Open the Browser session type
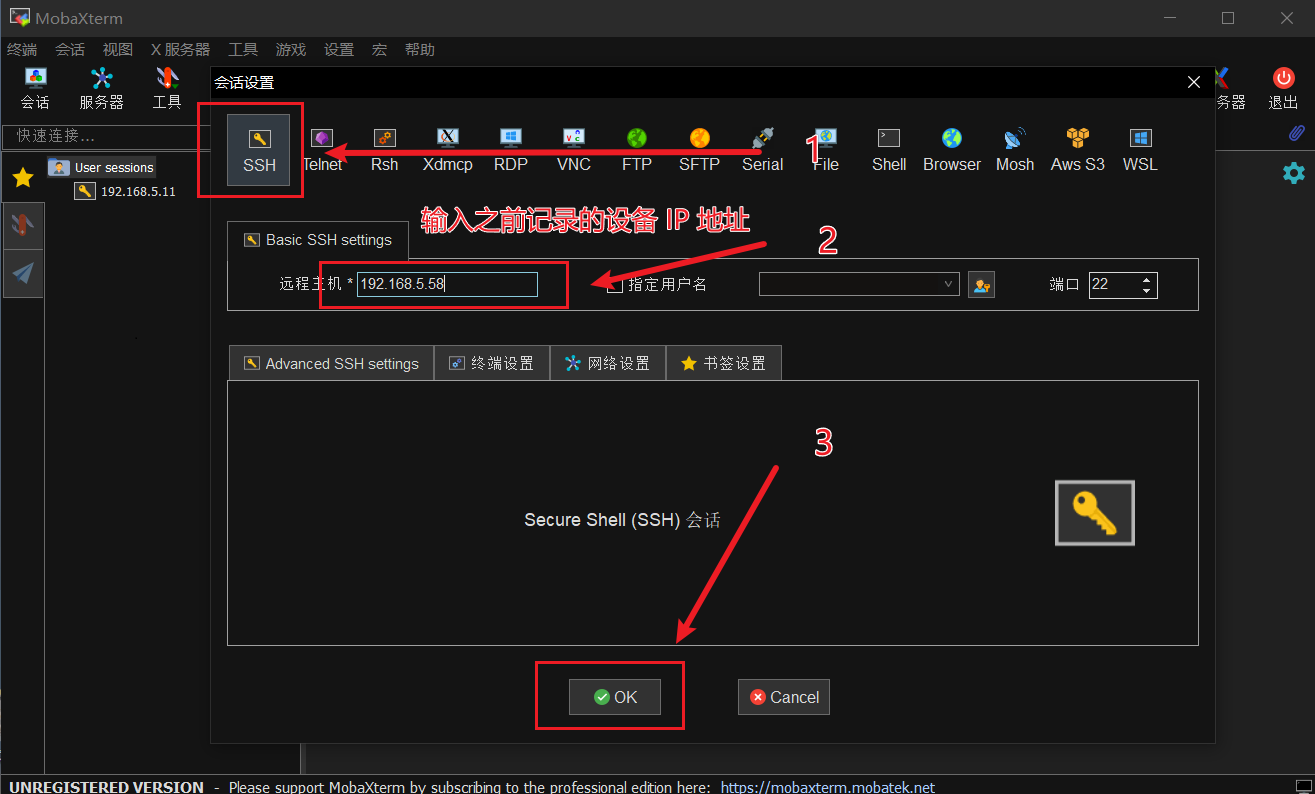Screen dimensions: 1315x794 coord(951,150)
